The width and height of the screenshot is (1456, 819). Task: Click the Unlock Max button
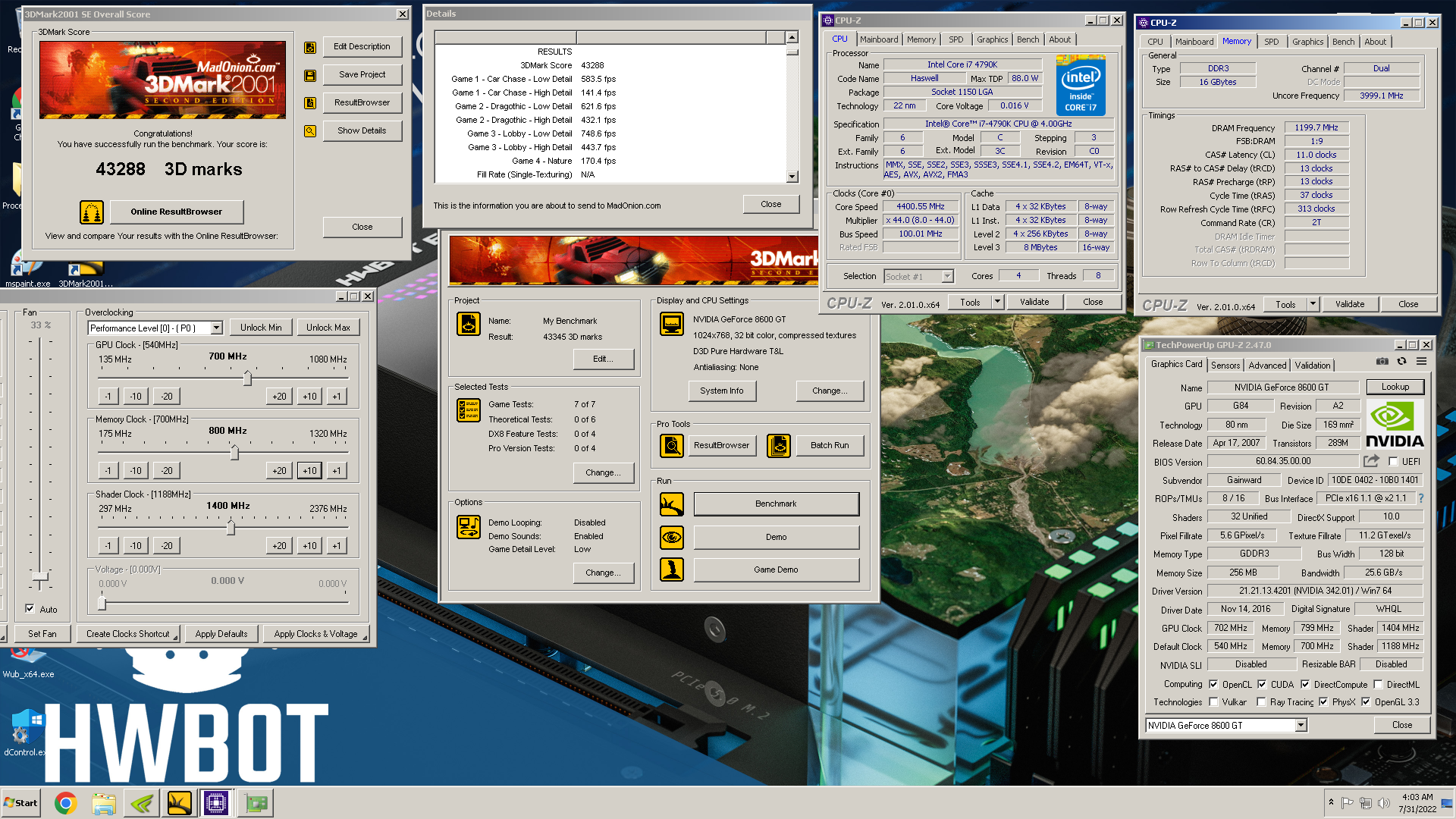pyautogui.click(x=328, y=328)
